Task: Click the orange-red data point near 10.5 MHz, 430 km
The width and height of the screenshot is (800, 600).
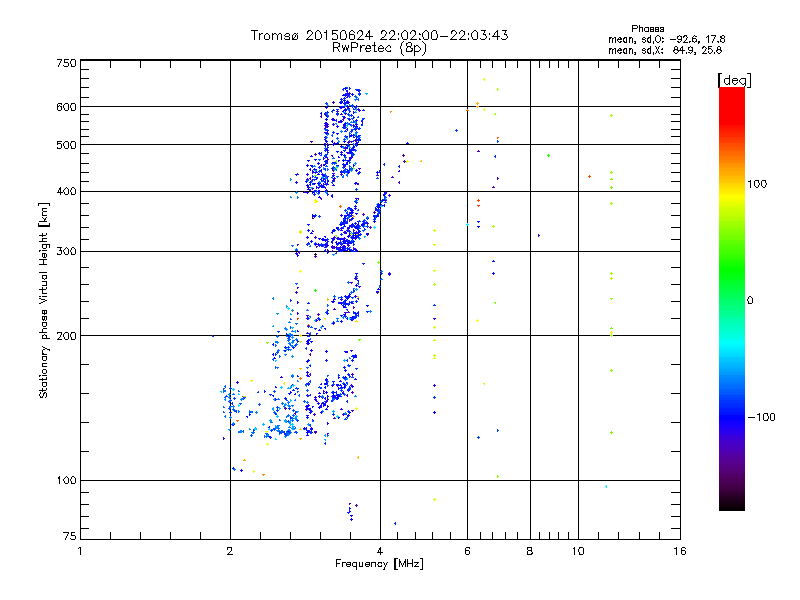Action: point(590,177)
